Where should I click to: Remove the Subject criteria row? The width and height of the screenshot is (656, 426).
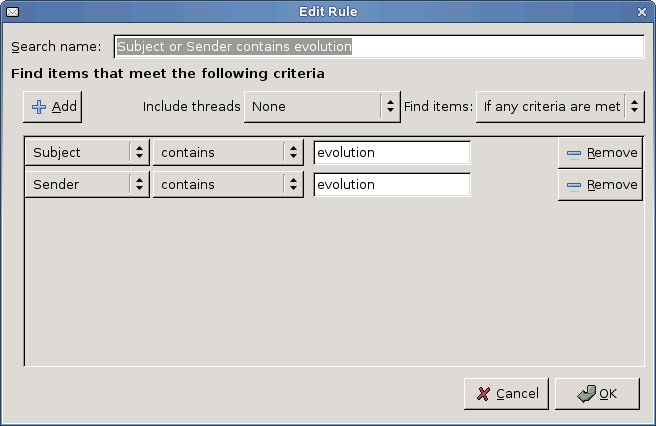click(x=600, y=153)
